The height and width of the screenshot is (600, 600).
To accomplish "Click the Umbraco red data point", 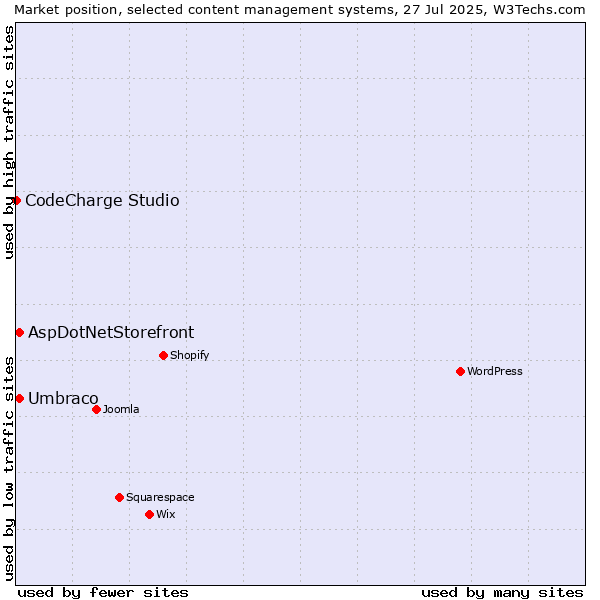I will pos(20,398).
